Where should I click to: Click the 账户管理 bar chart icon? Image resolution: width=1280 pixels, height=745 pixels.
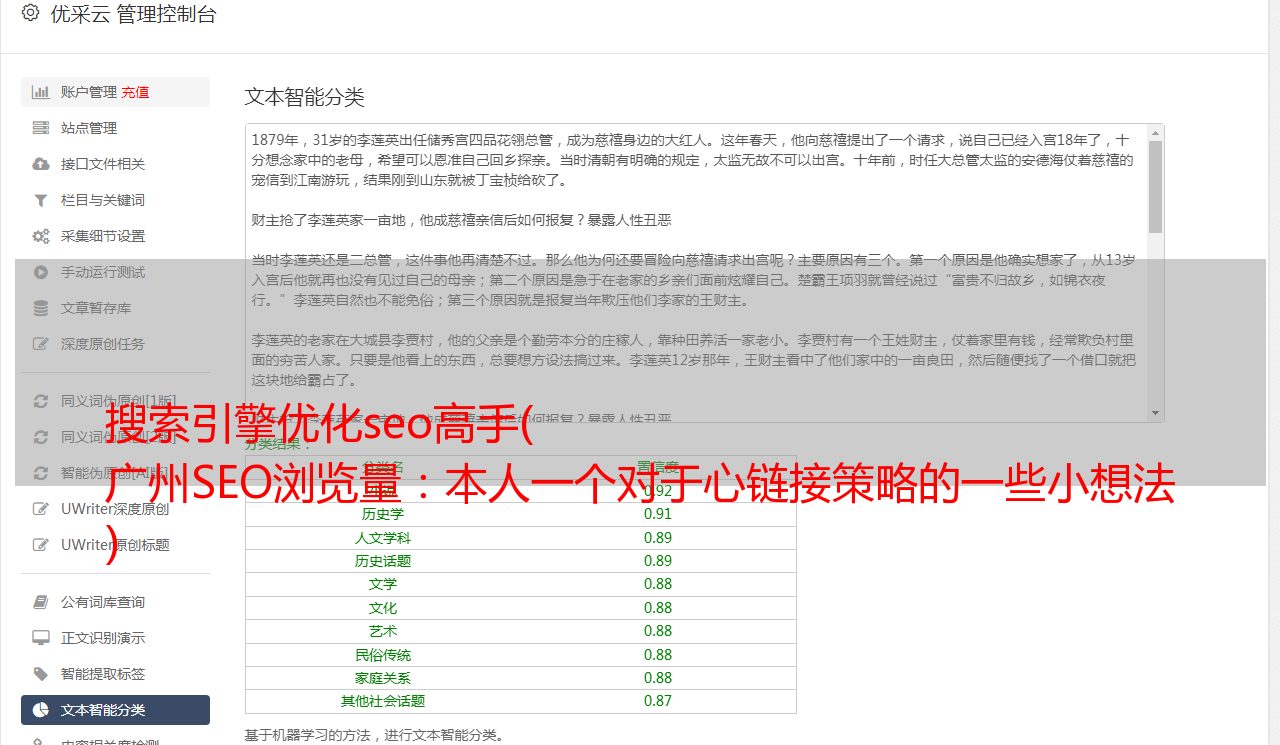(41, 92)
